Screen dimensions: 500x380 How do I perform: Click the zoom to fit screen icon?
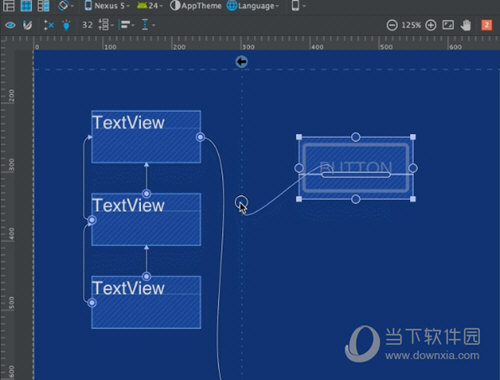[x=448, y=25]
